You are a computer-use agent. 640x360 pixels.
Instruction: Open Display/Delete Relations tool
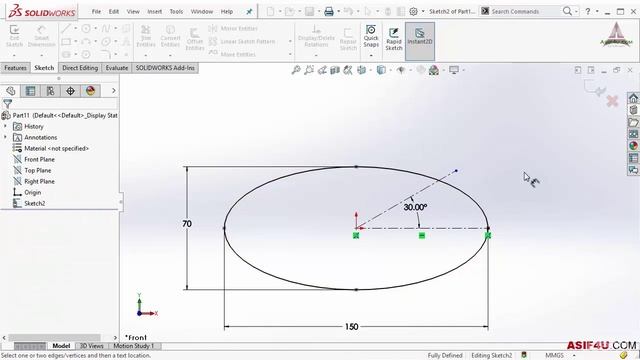pos(316,36)
